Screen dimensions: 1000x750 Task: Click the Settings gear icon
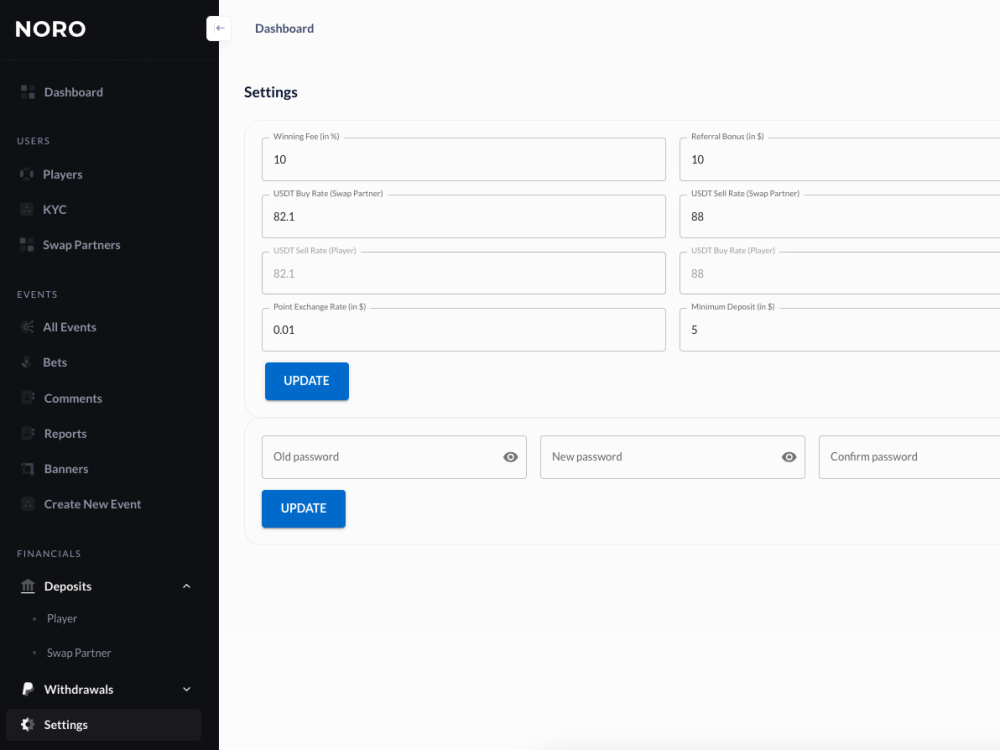click(x=27, y=724)
